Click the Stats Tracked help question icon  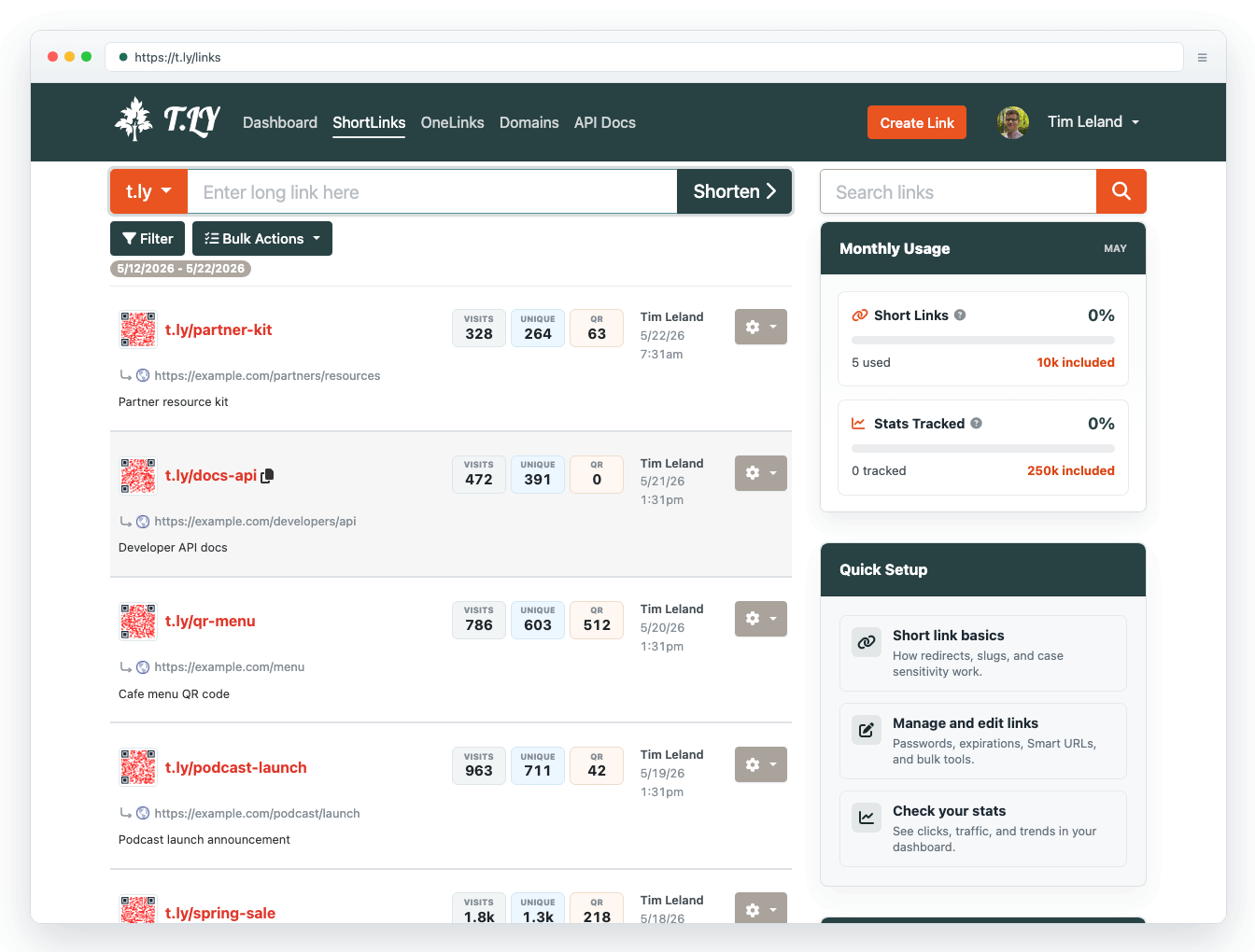point(976,424)
